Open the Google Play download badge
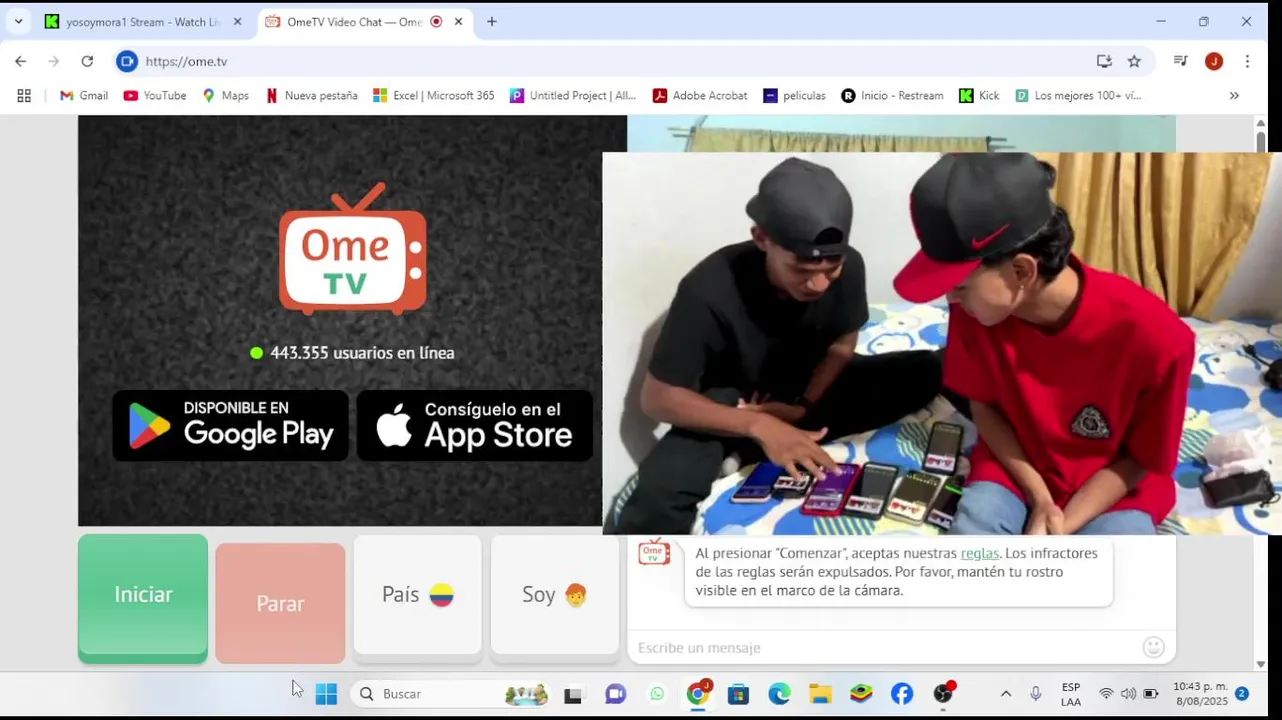 coord(230,426)
